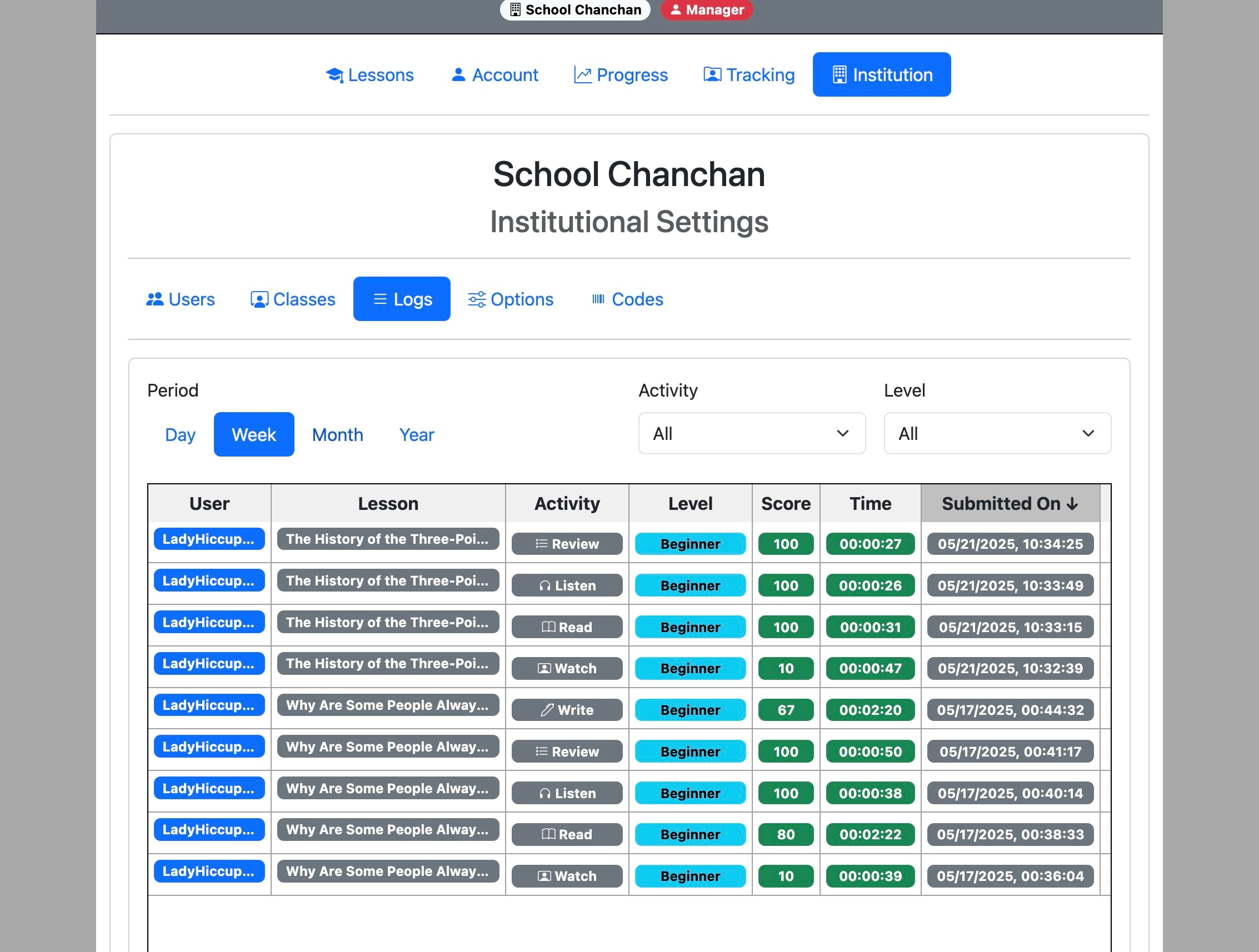The width and height of the screenshot is (1259, 952).
Task: Click Review activity badge at 00:41:17
Action: point(567,751)
